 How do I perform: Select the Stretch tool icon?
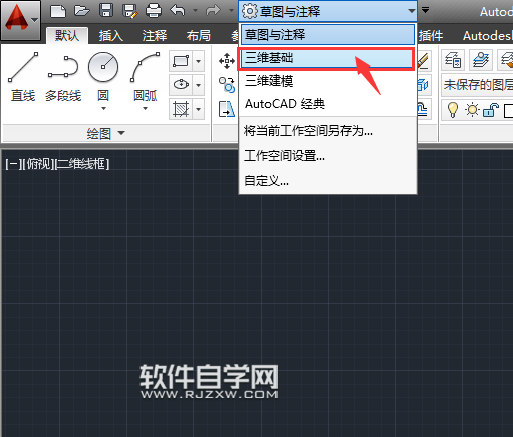(227, 109)
